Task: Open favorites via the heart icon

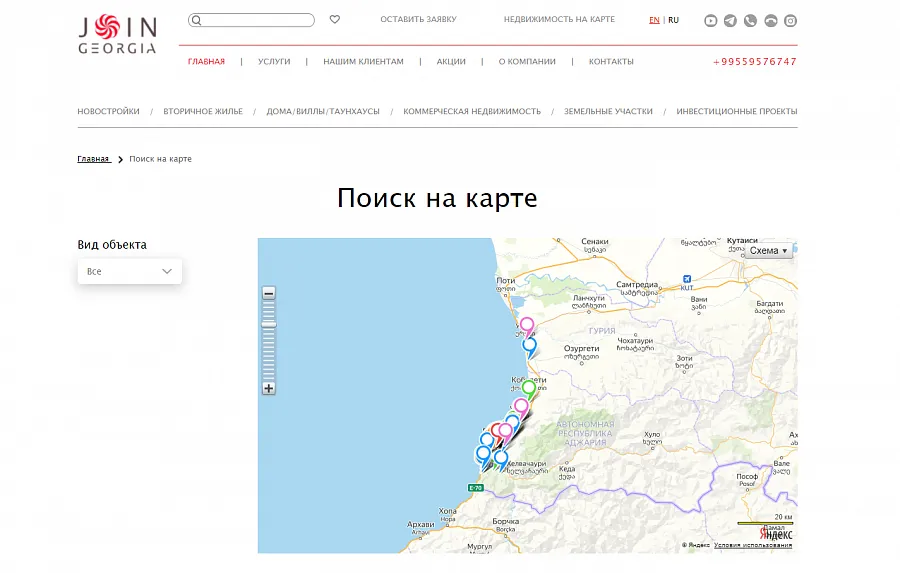Action: pos(335,20)
